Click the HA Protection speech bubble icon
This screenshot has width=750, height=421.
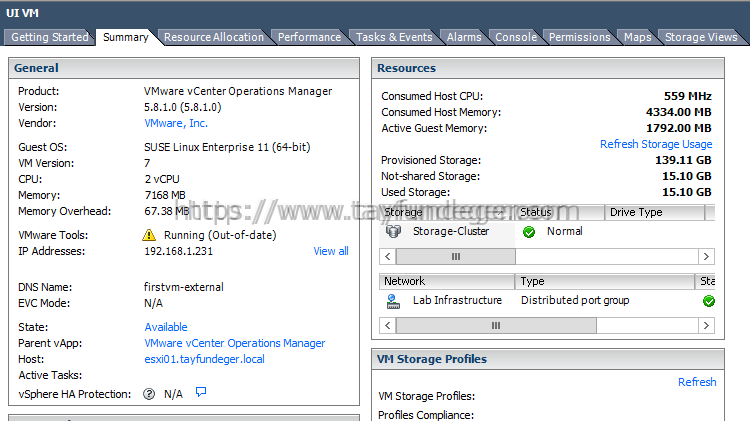point(201,392)
